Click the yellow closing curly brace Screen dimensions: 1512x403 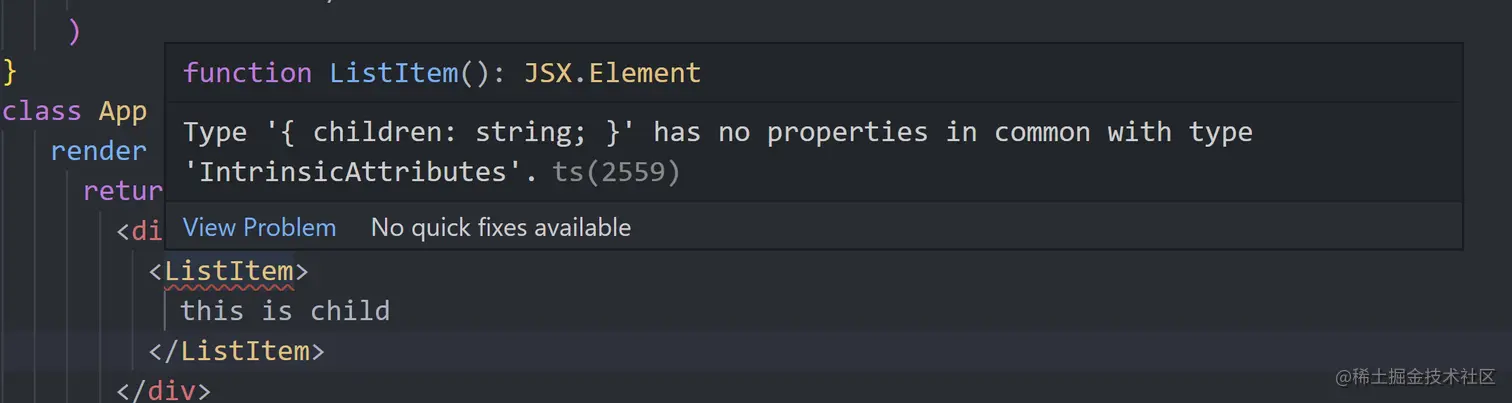[x=11, y=72]
